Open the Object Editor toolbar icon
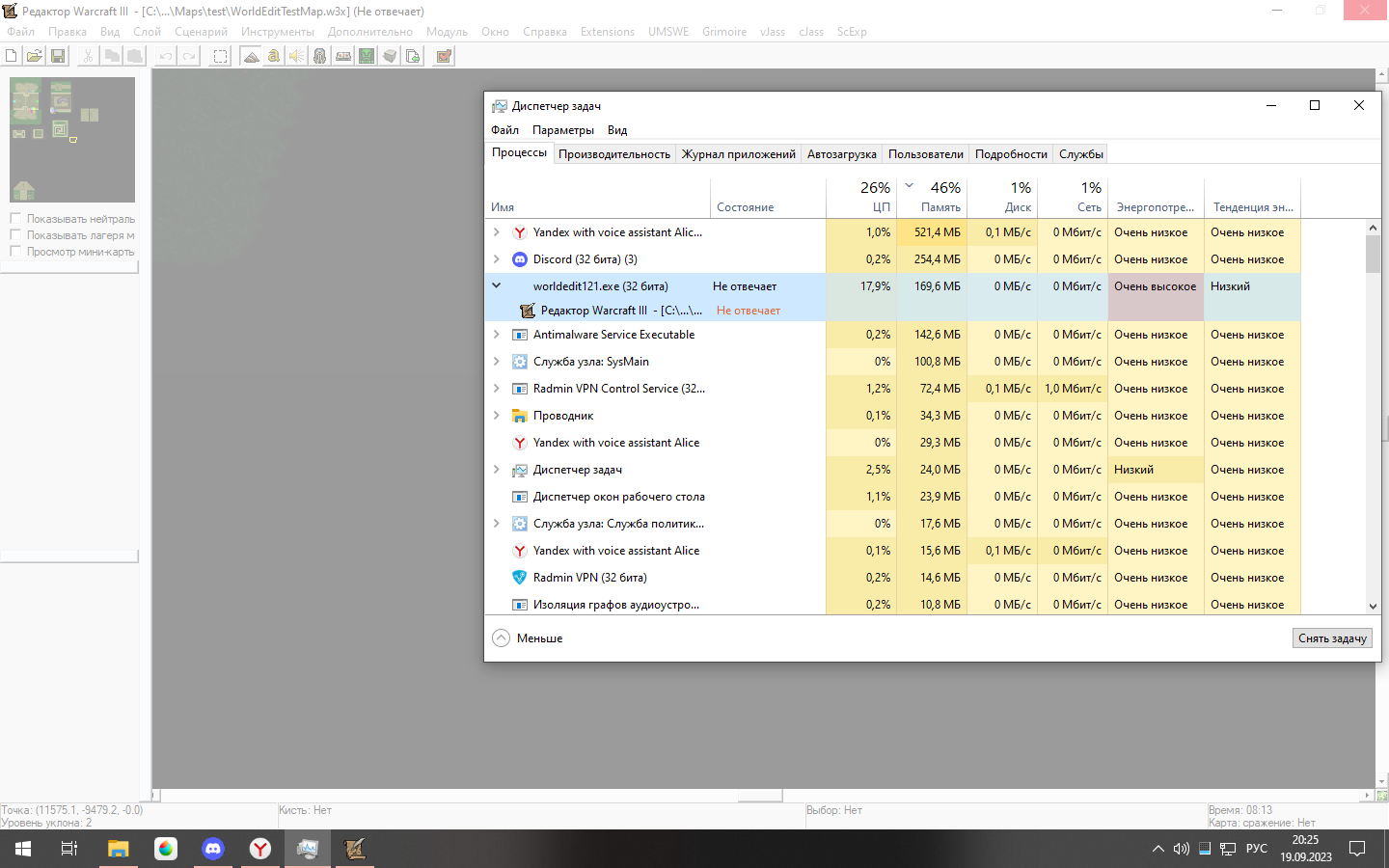This screenshot has width=1389, height=868. [319, 56]
